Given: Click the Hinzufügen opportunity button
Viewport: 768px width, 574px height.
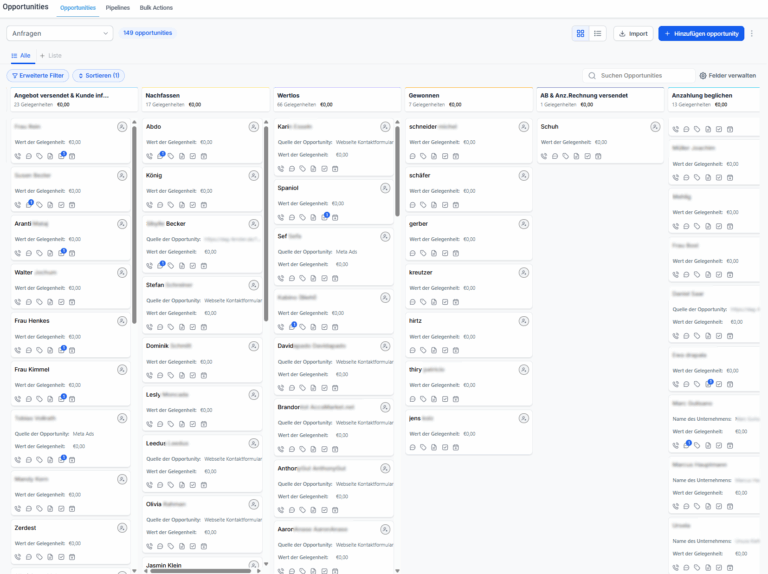Looking at the screenshot, I should pos(701,33).
